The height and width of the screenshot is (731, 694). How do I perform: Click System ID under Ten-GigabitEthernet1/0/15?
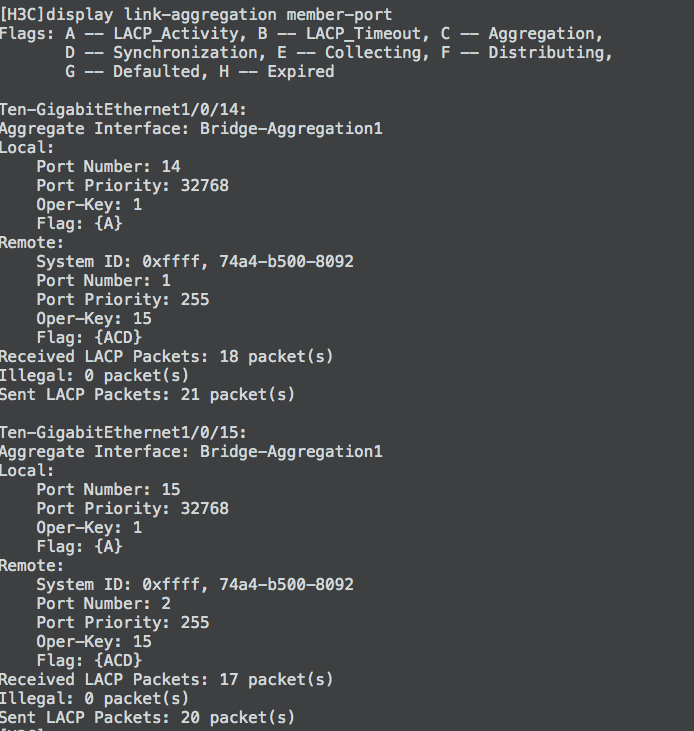195,584
